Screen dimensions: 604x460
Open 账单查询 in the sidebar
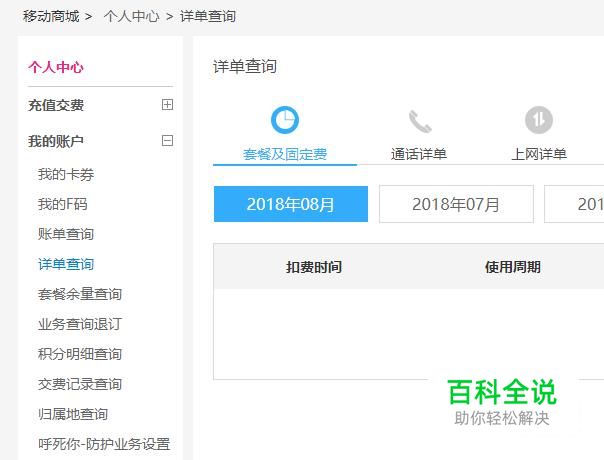[66, 234]
